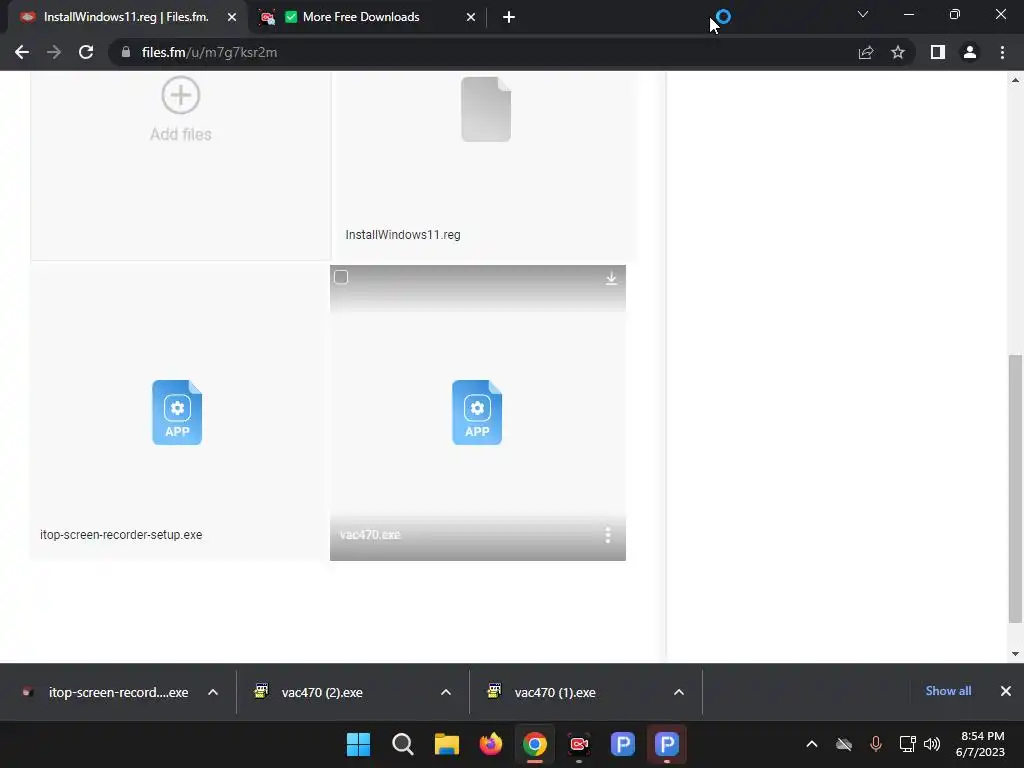Click the itop-screen-recorder-setup.exe file name
The height and width of the screenshot is (768, 1024).
[x=121, y=535]
